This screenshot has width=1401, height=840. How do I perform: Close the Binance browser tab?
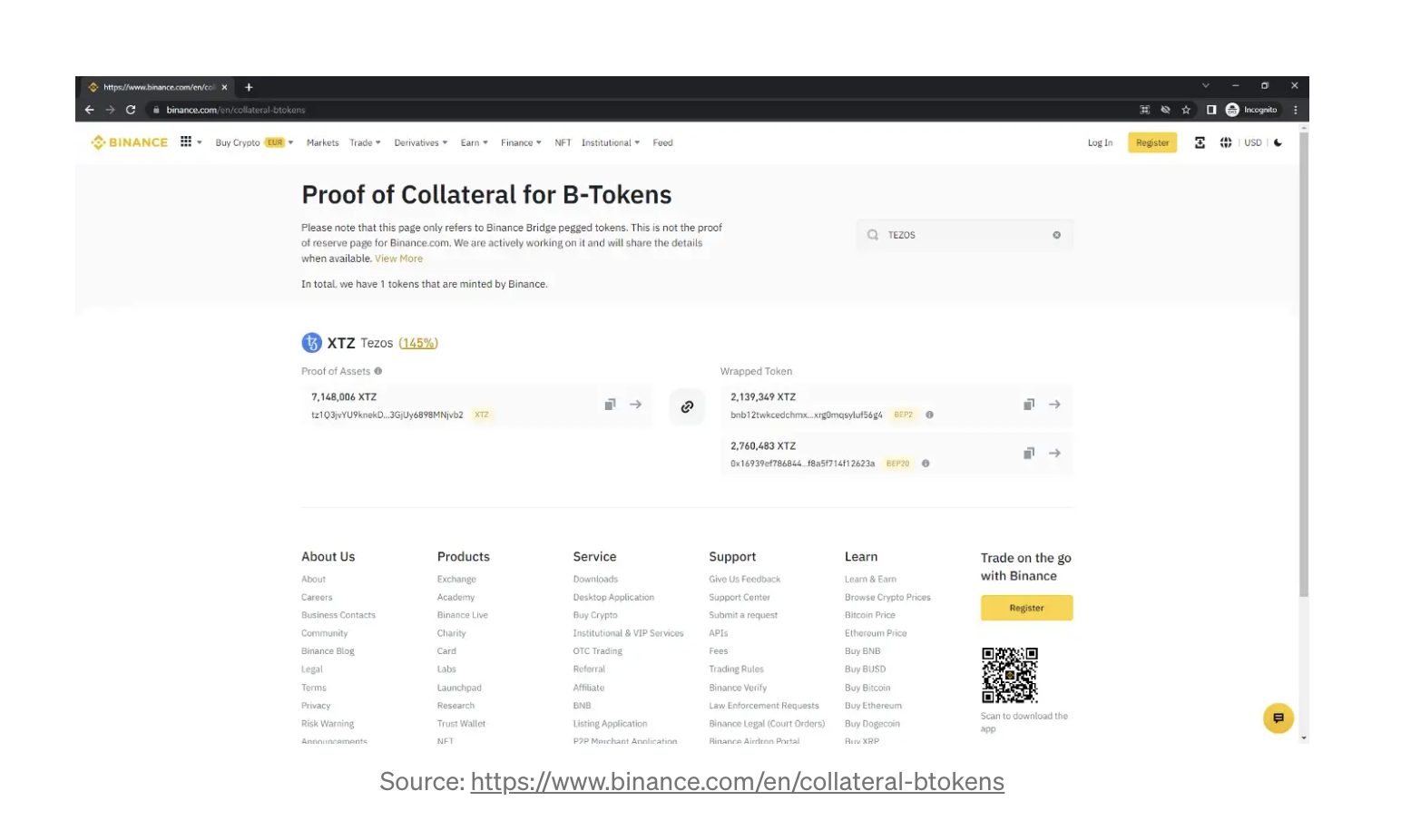click(224, 87)
